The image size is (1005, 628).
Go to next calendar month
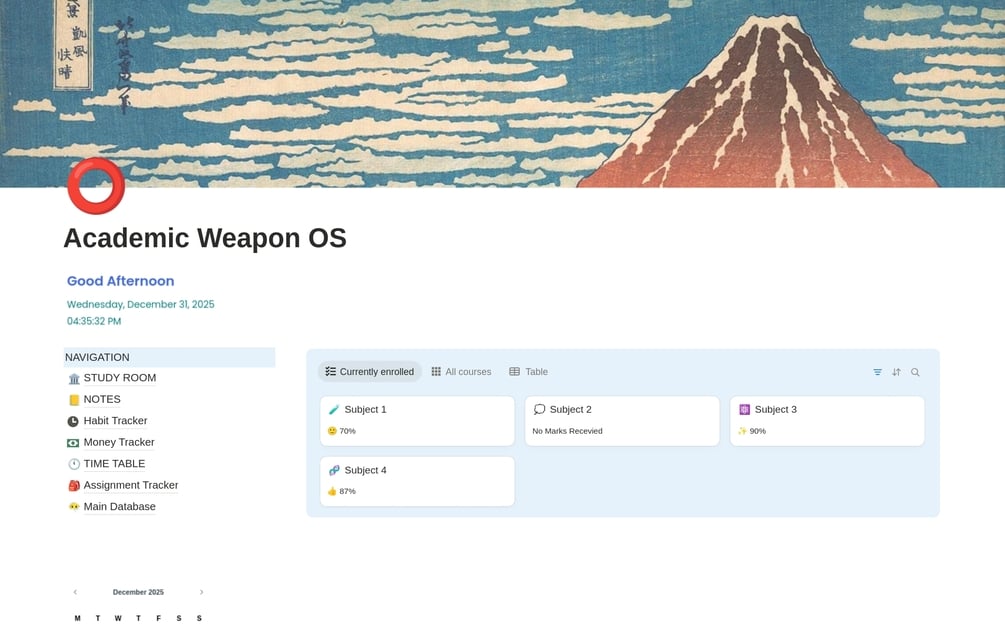pyautogui.click(x=201, y=592)
